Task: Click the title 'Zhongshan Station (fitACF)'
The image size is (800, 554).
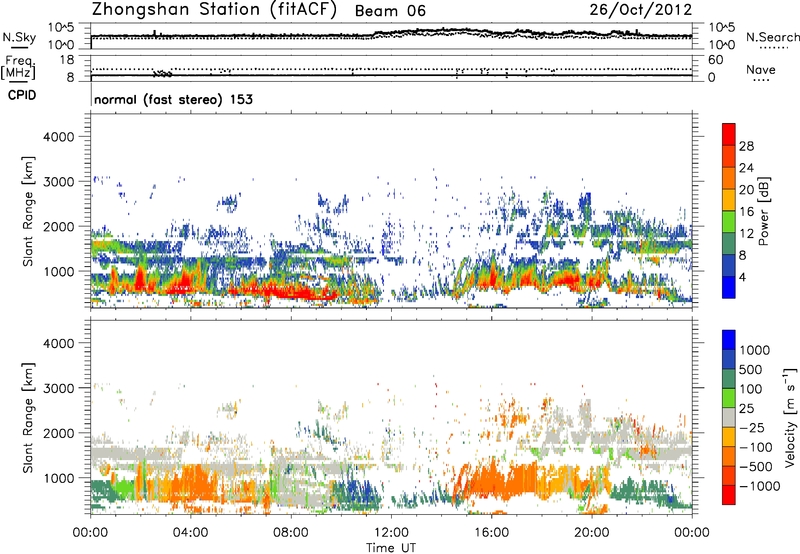Action: click(214, 10)
